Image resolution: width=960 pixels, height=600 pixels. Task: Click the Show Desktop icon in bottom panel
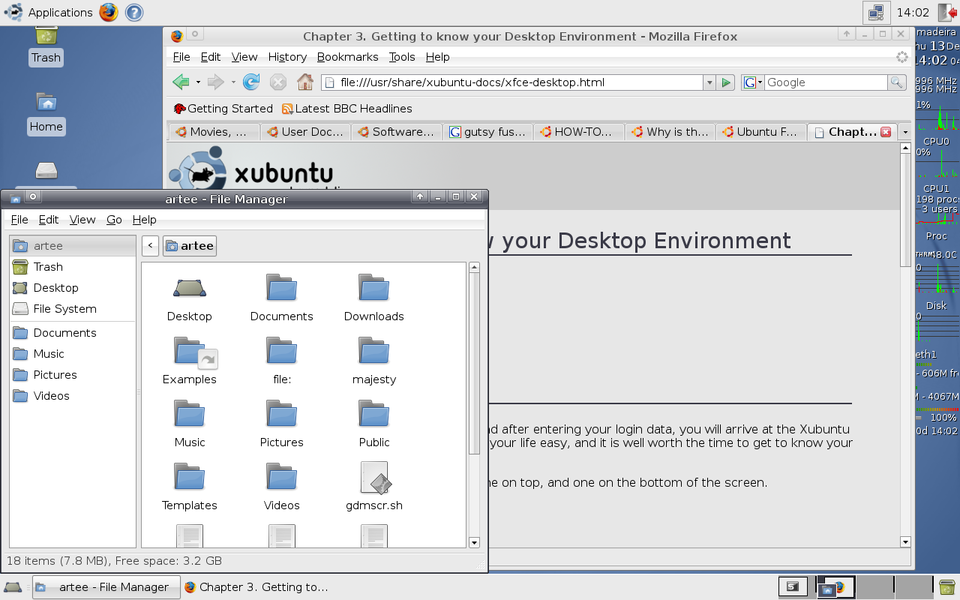[x=13, y=587]
